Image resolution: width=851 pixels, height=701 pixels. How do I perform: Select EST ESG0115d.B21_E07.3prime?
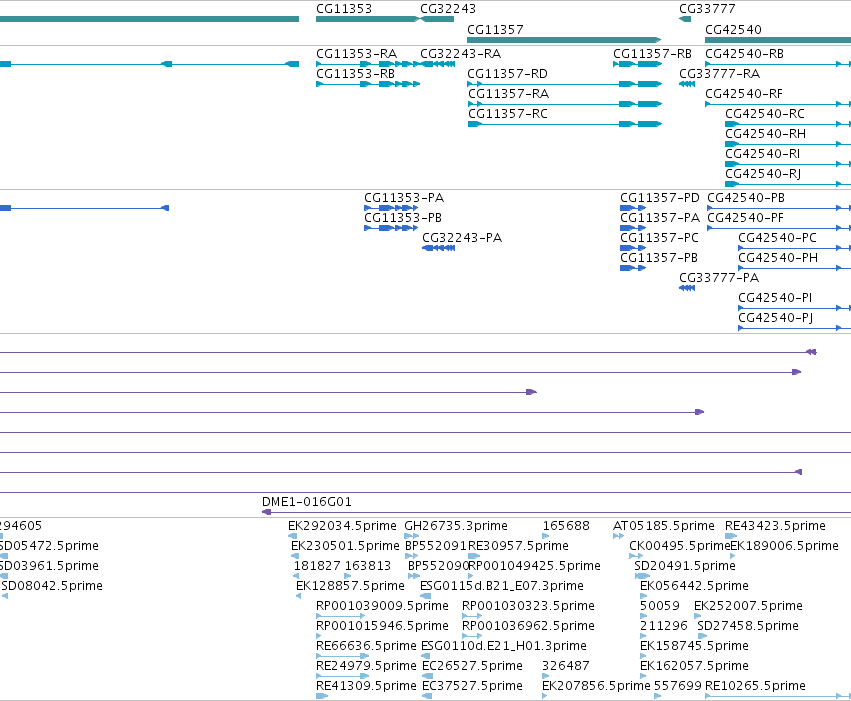coord(502,587)
